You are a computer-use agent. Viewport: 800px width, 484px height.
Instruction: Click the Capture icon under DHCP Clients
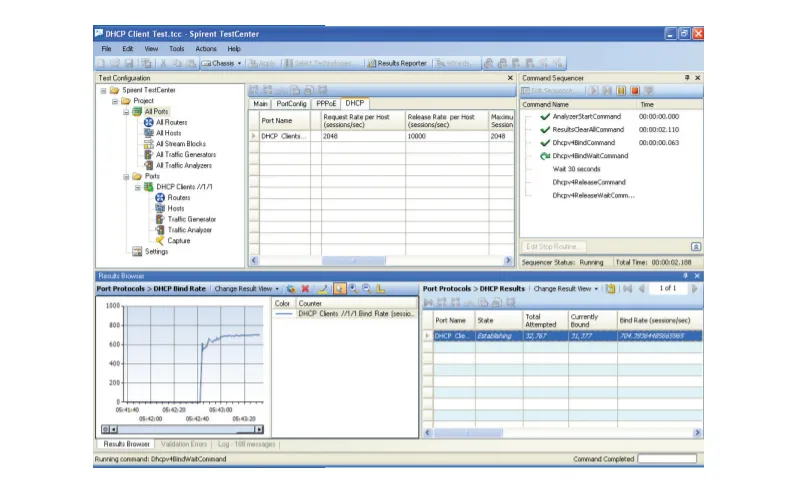[x=160, y=241]
